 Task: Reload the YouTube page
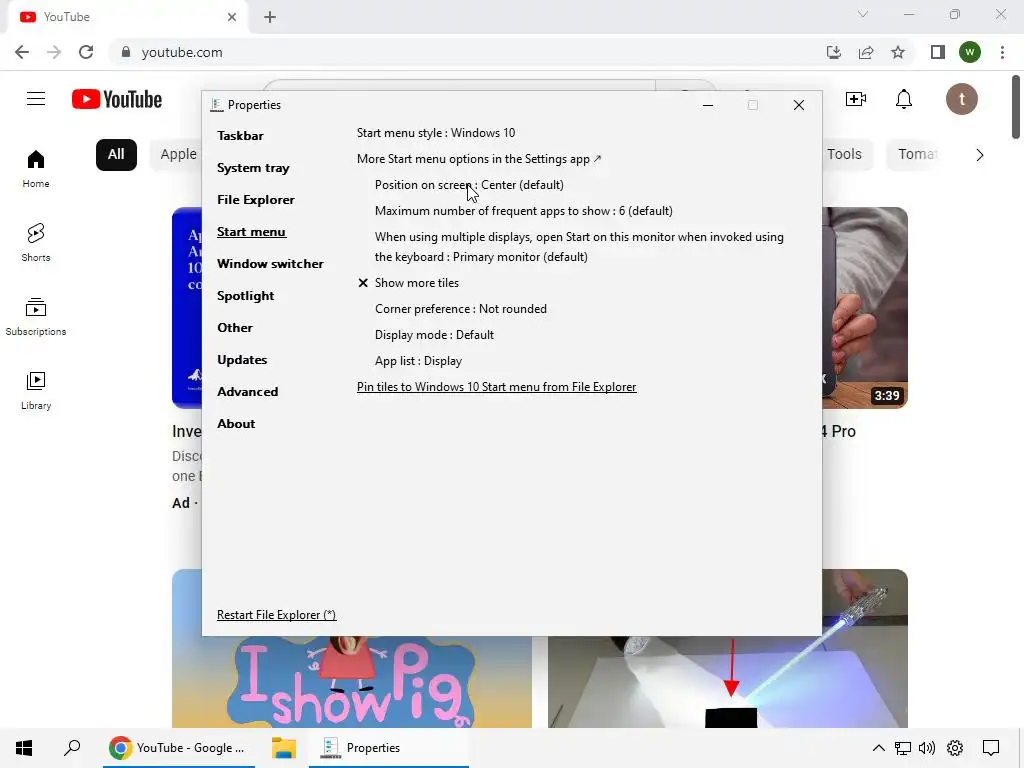pos(86,52)
